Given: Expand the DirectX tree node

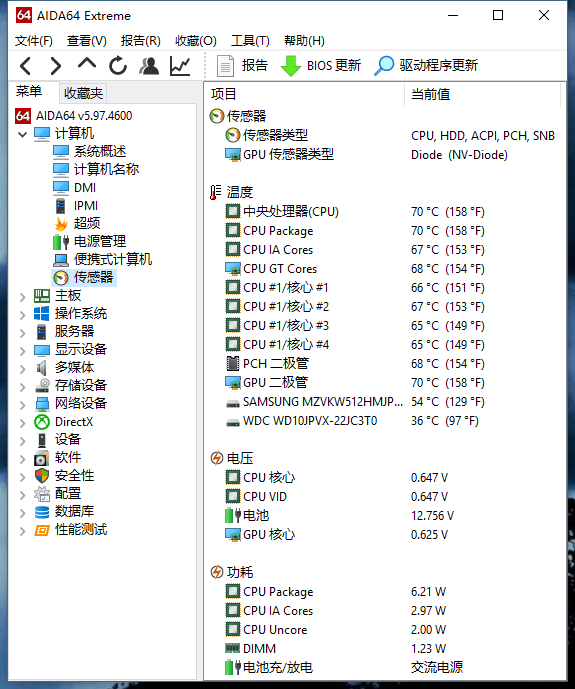Looking at the screenshot, I should click(22, 423).
